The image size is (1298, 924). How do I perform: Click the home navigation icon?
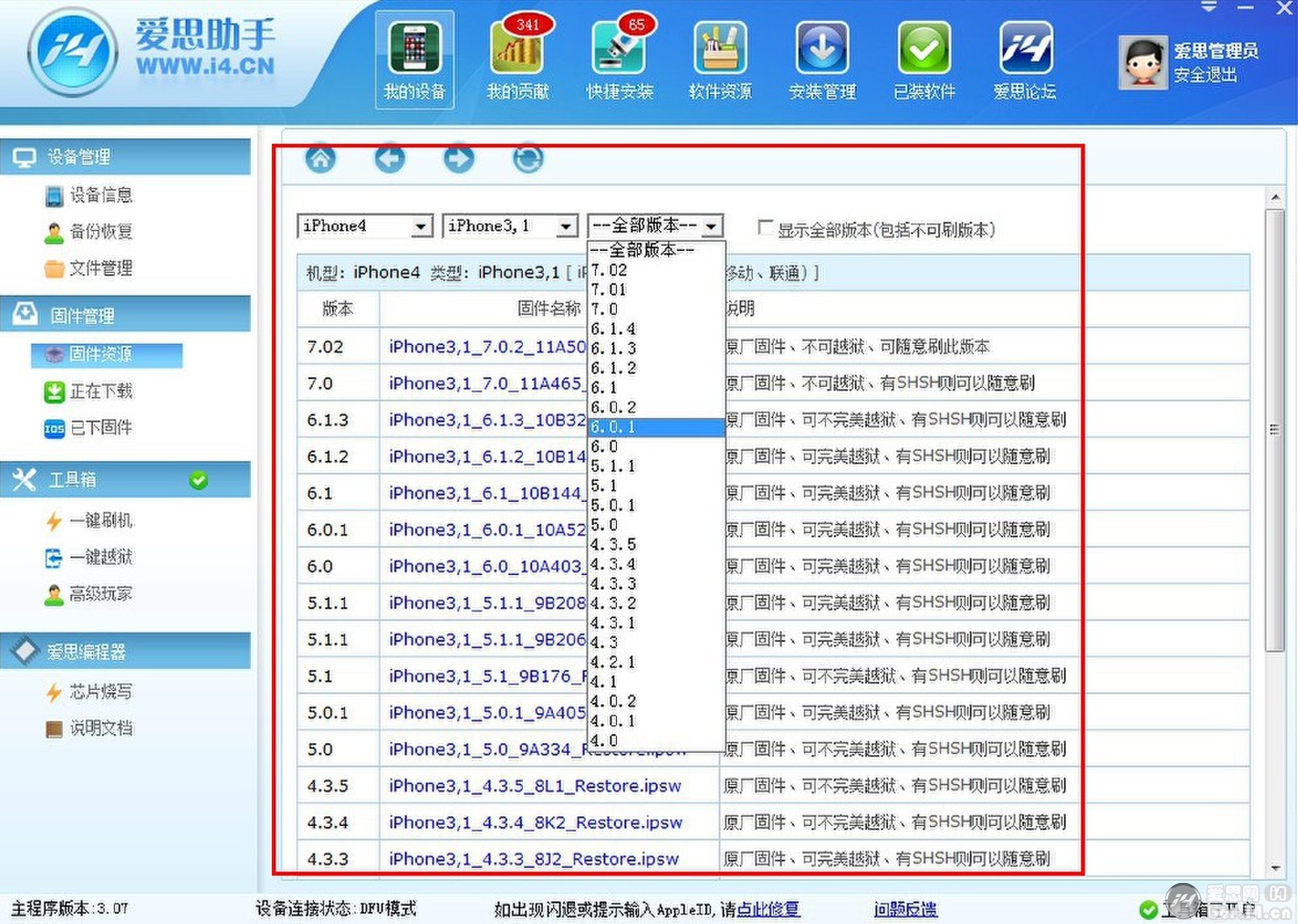(320, 159)
